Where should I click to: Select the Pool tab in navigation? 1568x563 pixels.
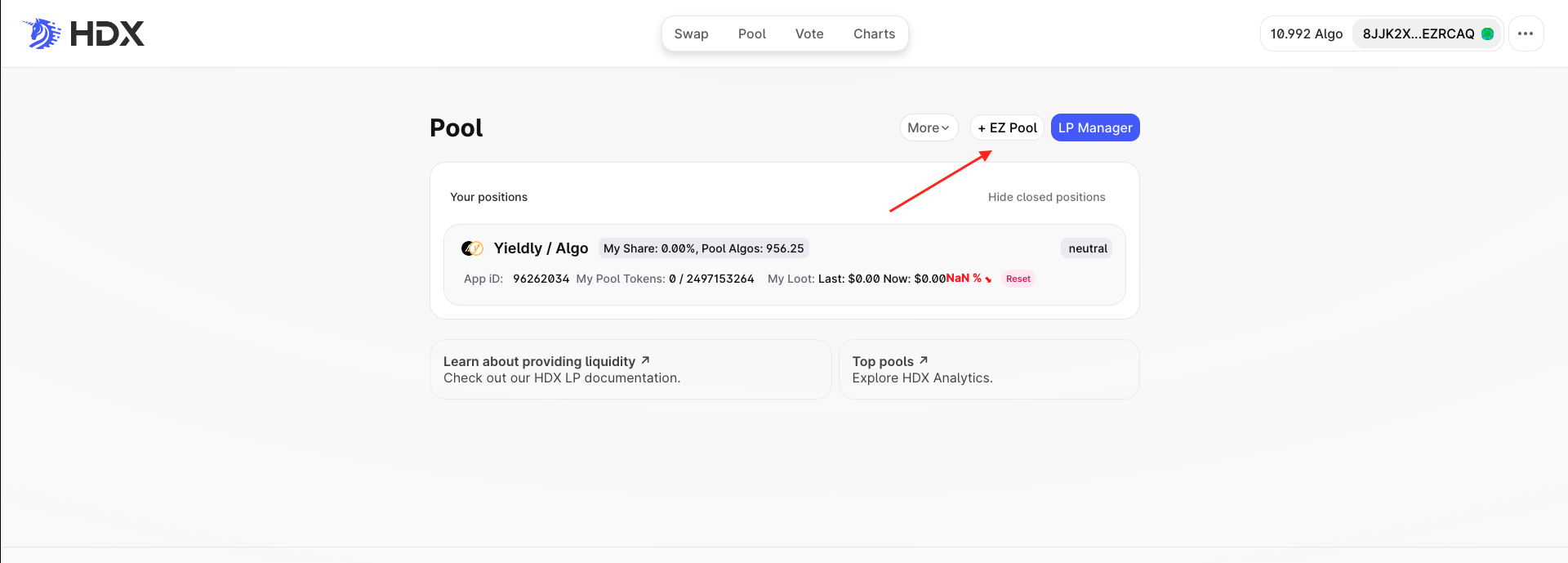pos(751,34)
